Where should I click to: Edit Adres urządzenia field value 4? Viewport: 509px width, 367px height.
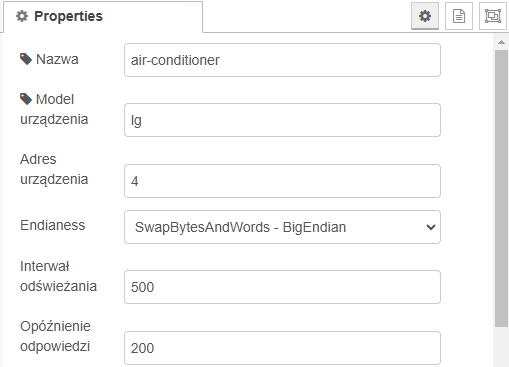coord(282,181)
